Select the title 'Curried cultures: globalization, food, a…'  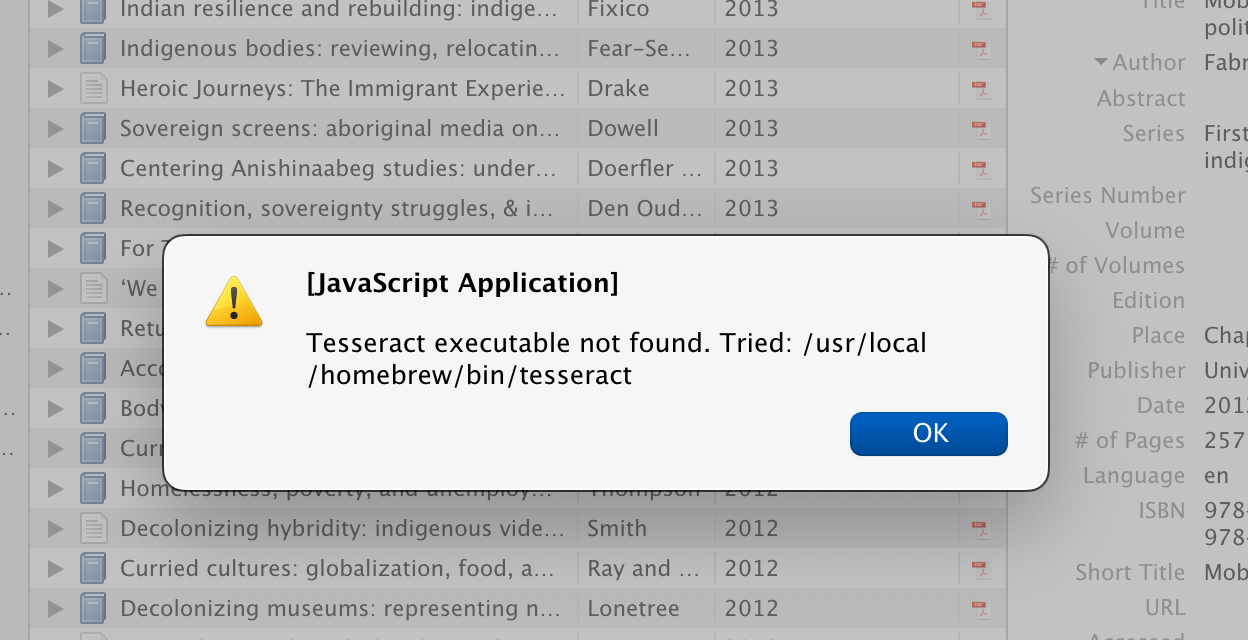pos(335,568)
